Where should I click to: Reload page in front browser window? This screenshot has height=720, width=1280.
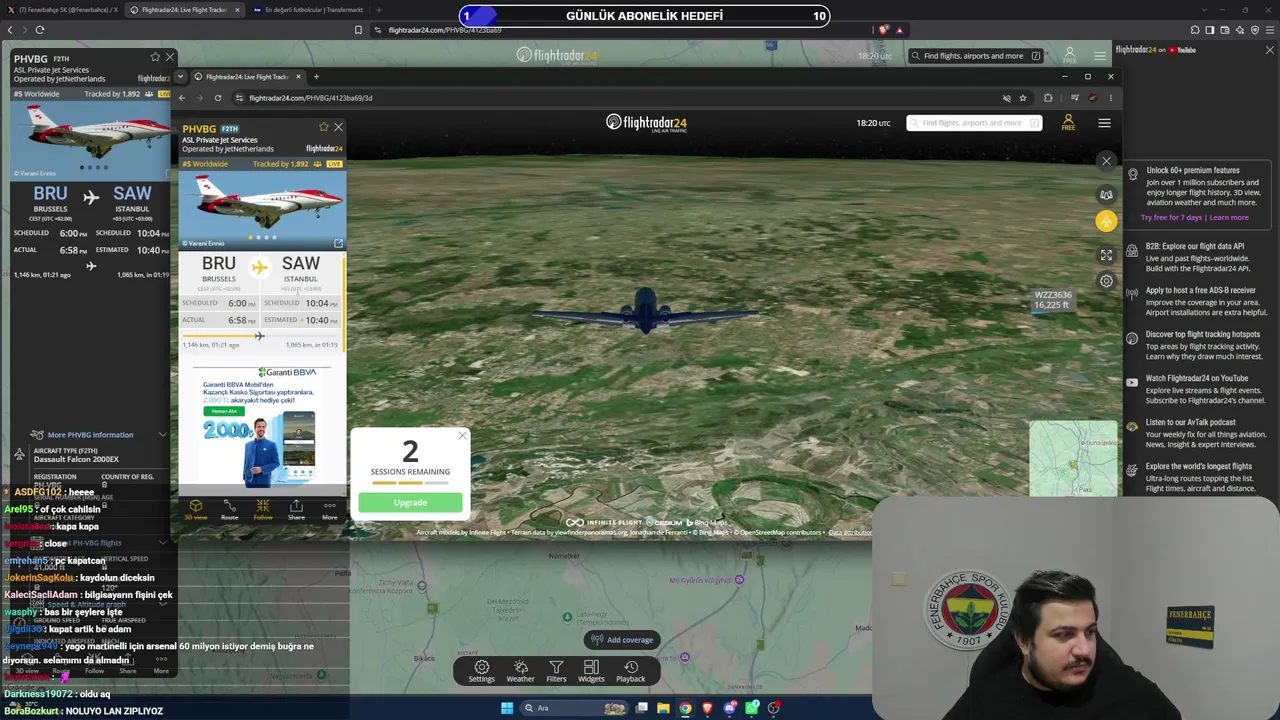(x=218, y=98)
